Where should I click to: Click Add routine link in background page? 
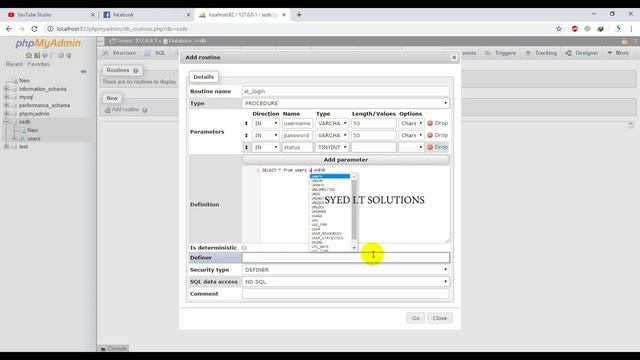coord(125,110)
